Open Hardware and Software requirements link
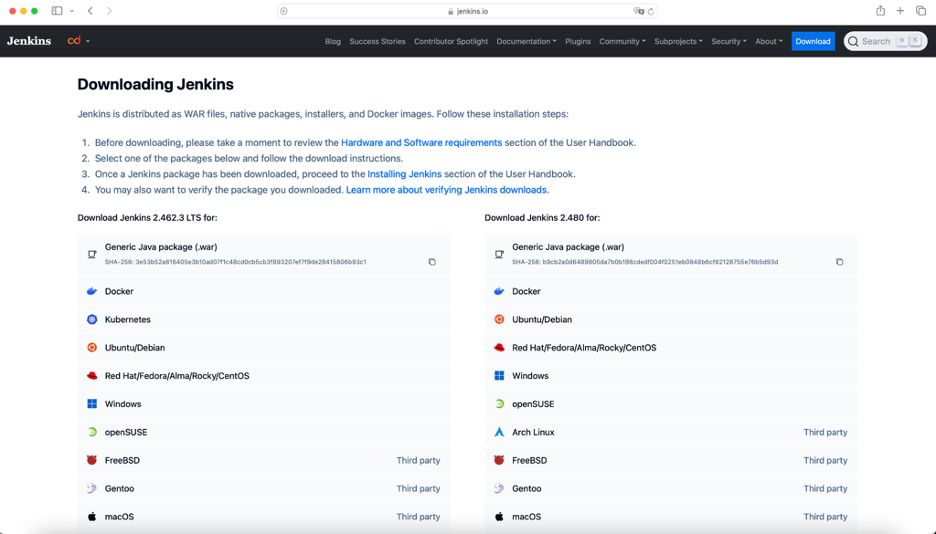 pyautogui.click(x=421, y=143)
